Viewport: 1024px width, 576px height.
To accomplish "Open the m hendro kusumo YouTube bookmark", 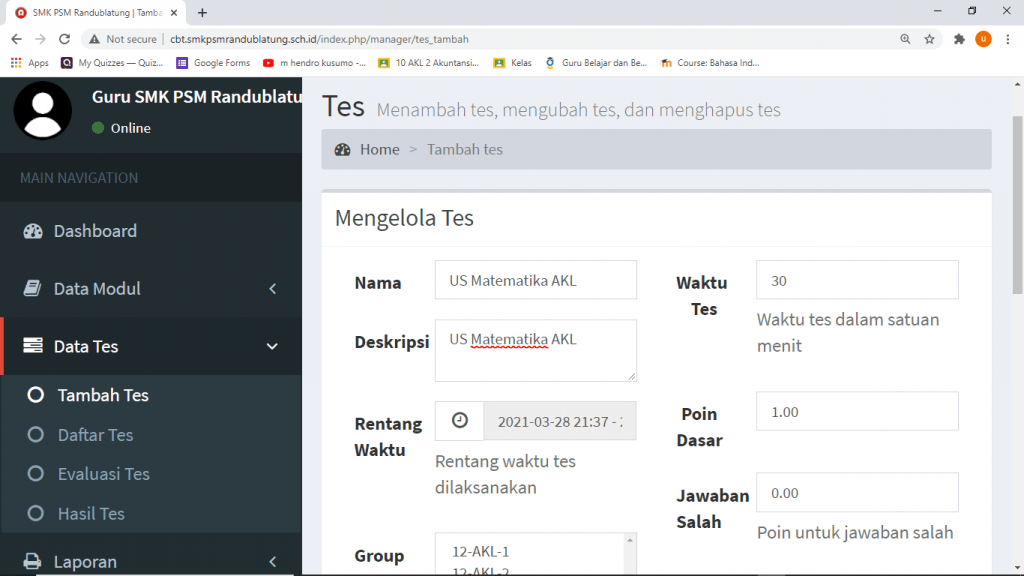I will tap(314, 63).
